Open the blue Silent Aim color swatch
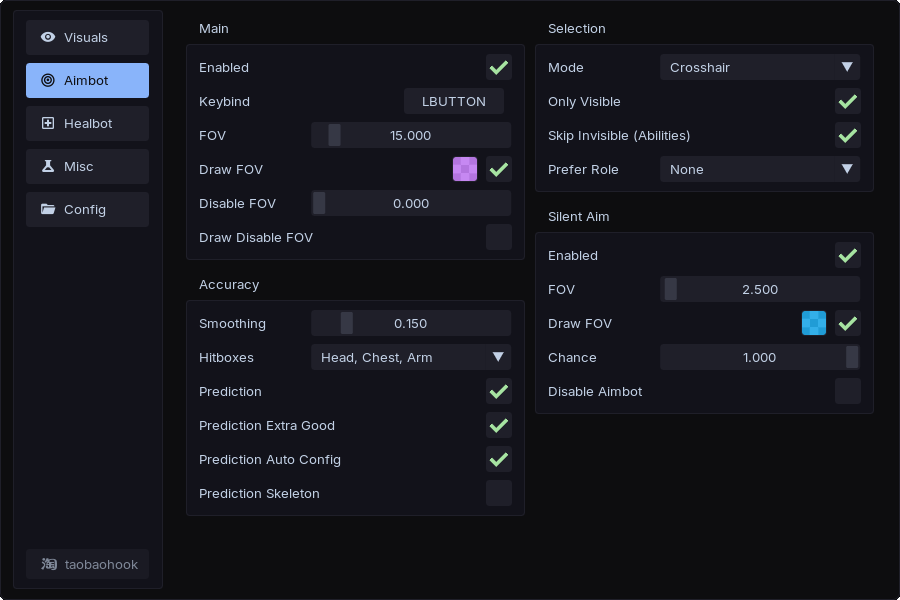Viewport: 900px width, 600px height. pyautogui.click(x=814, y=323)
